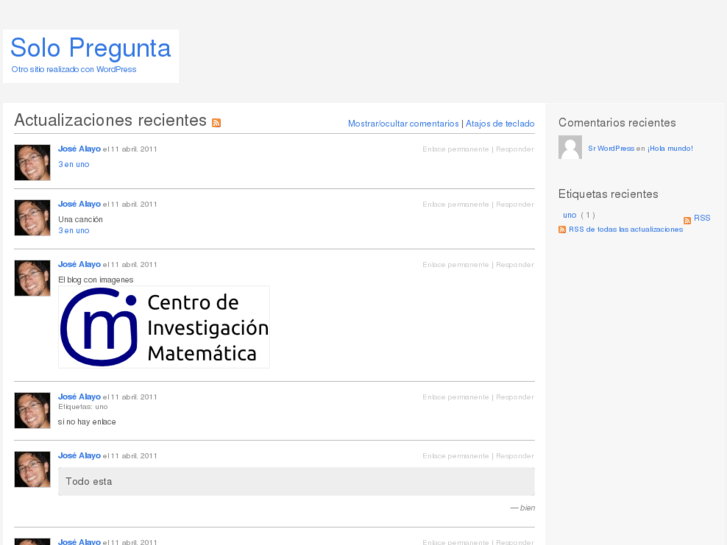The image size is (727, 545).
Task: Click Enlace permanente on 'si no hay enlace' post
Action: (455, 398)
